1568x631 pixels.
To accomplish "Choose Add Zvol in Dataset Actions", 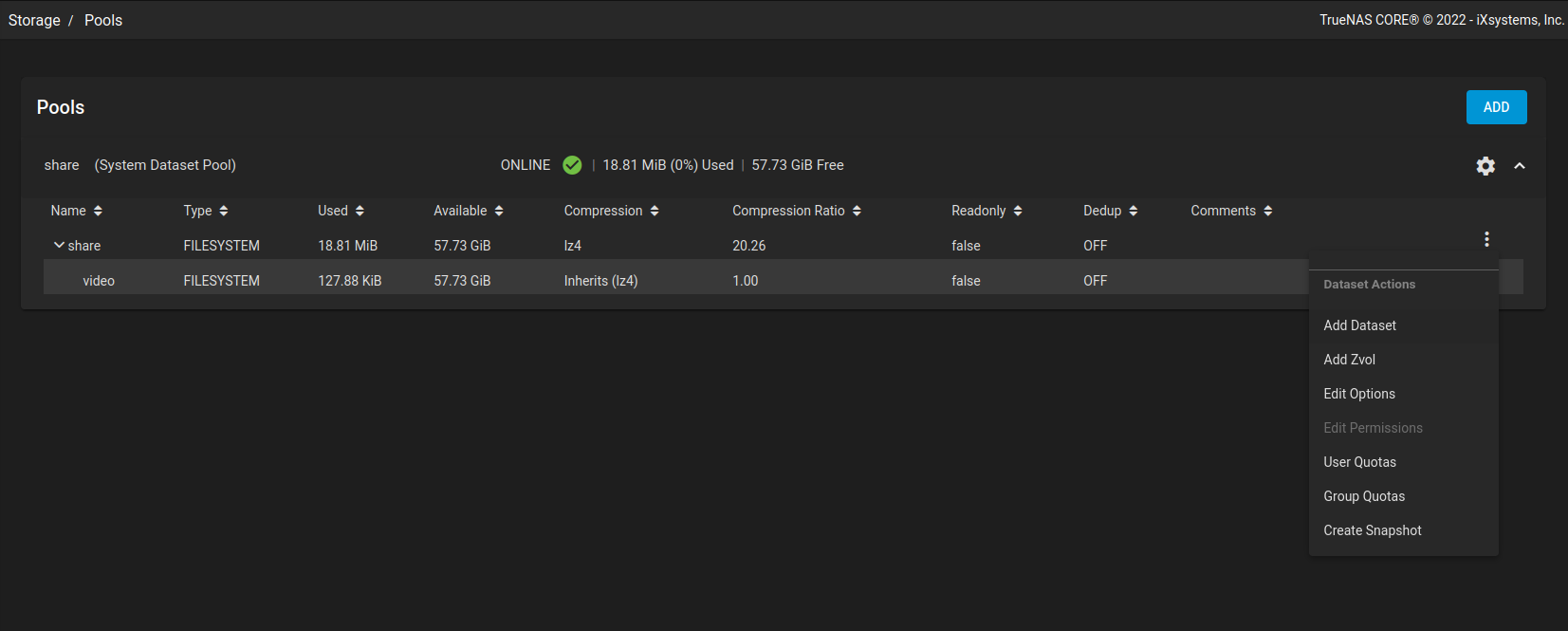I will (1349, 360).
